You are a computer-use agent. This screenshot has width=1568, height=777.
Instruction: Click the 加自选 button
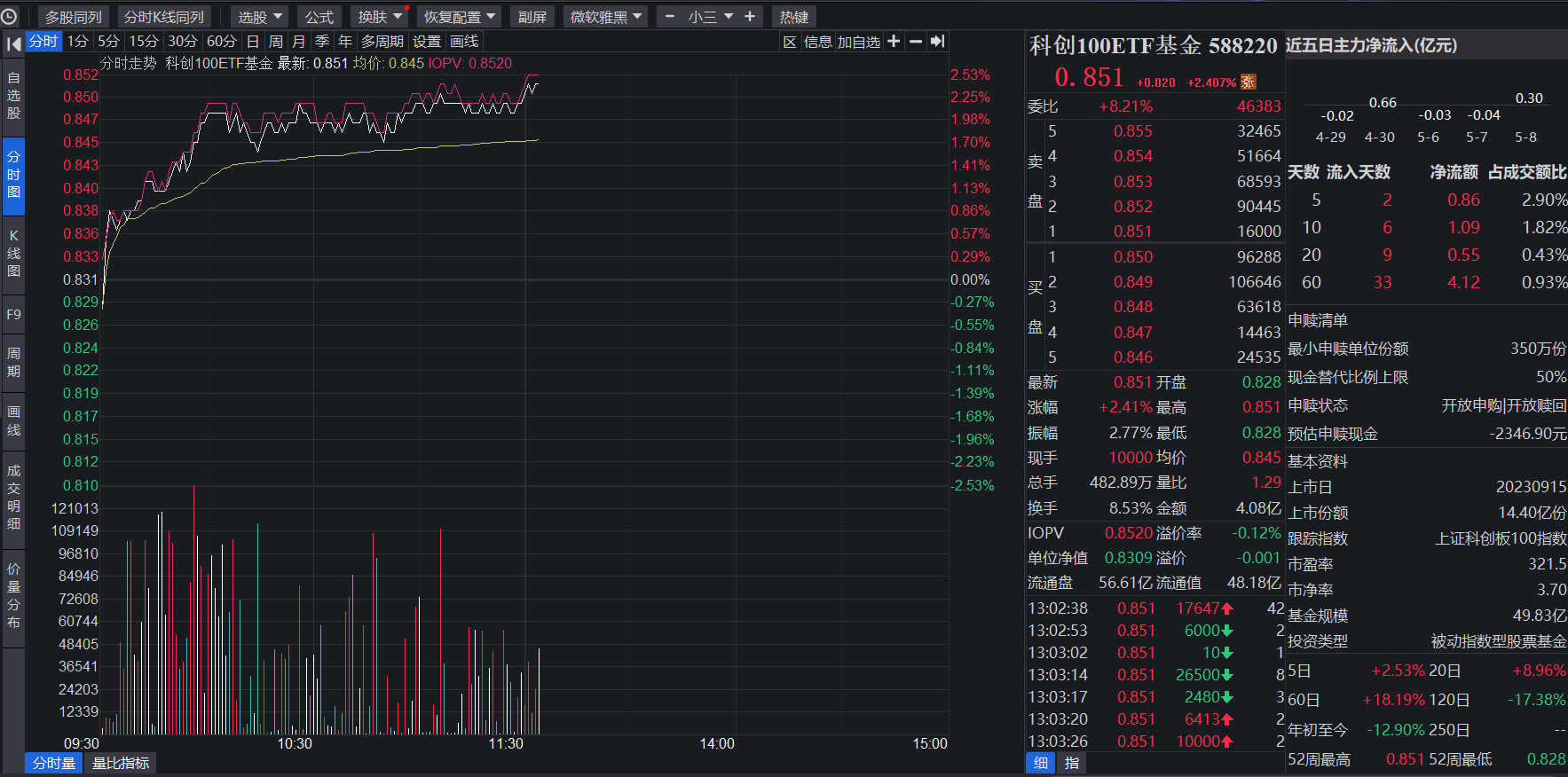tap(859, 42)
